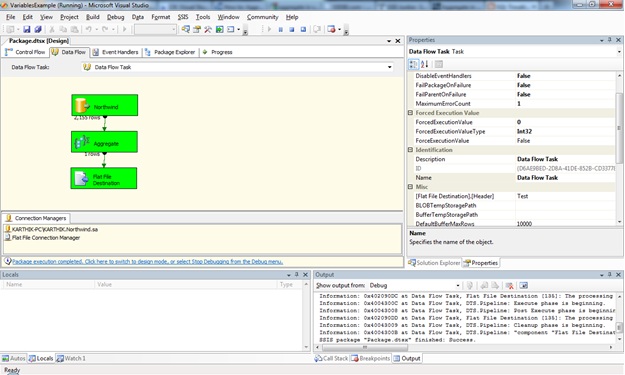Open the Project menu

tap(69, 17)
